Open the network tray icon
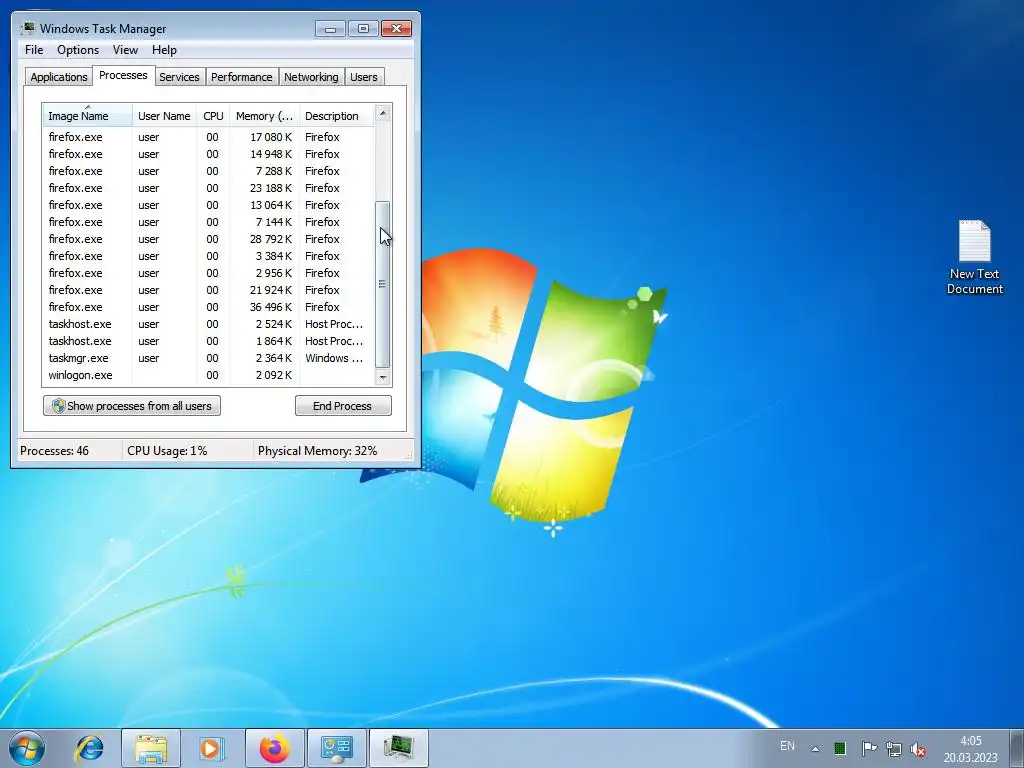 [893, 748]
